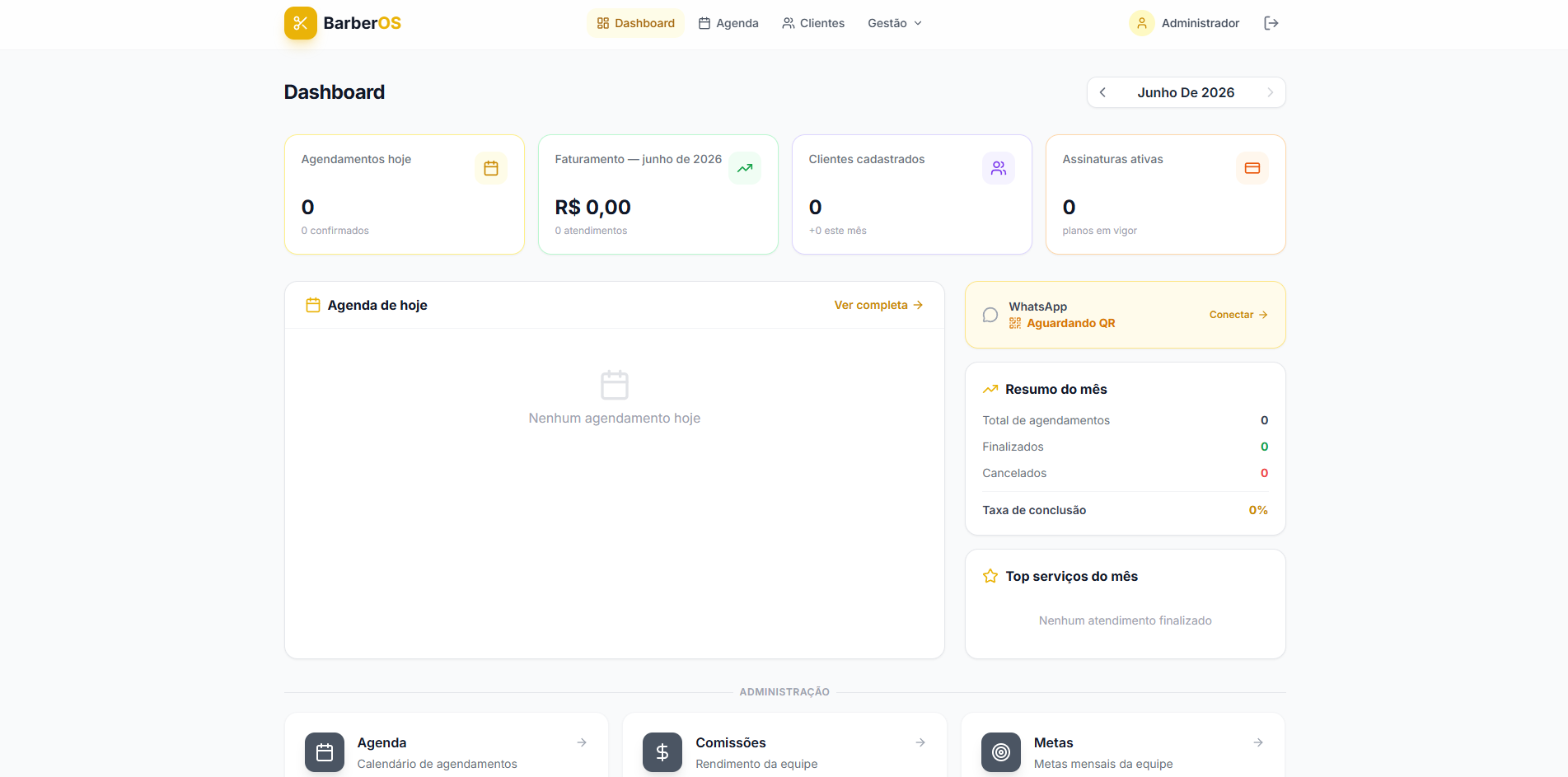Go to previous month with left chevron
The image size is (1568, 777).
coord(1103,92)
